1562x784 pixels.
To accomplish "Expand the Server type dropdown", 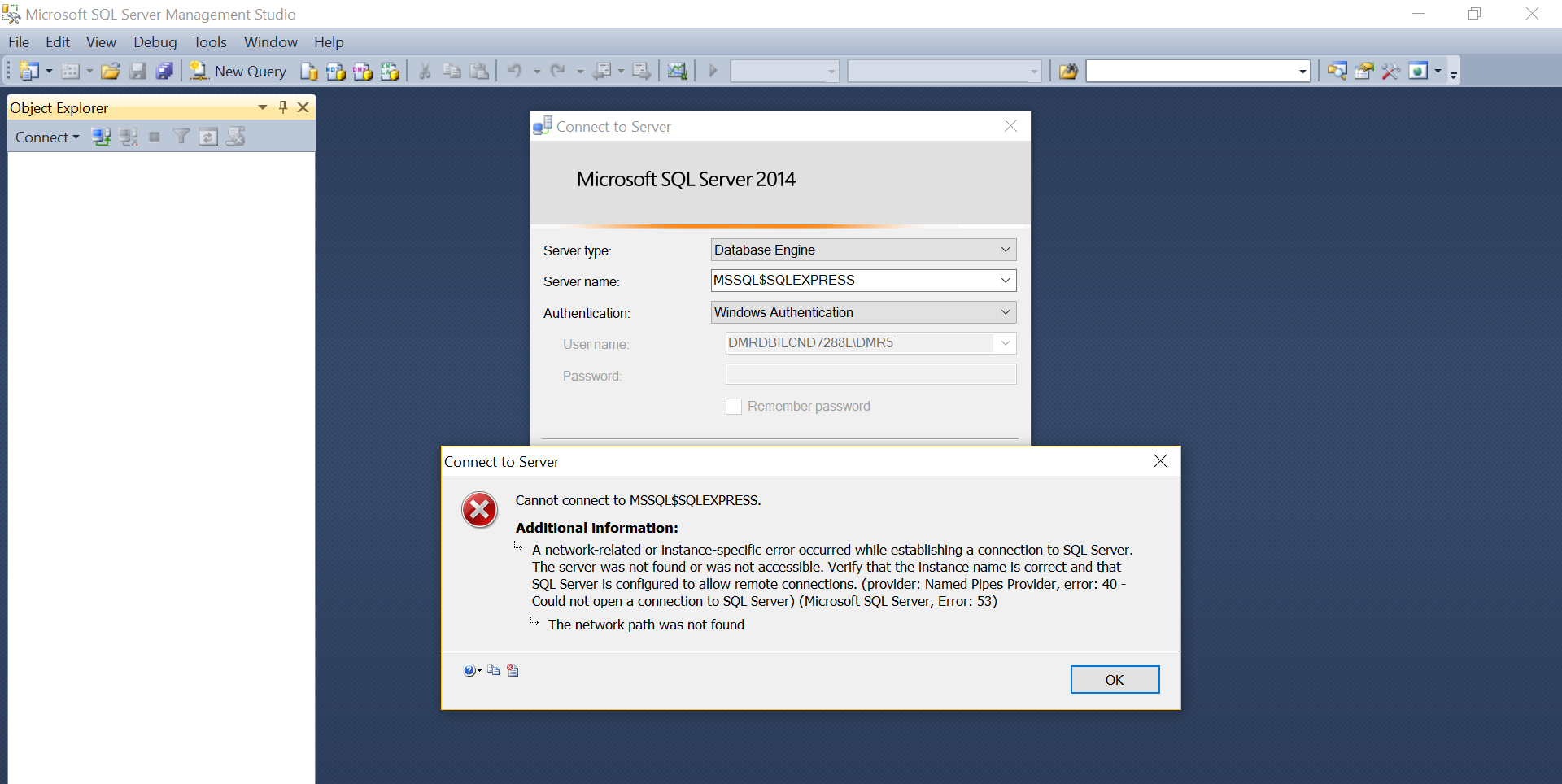I will point(1006,250).
